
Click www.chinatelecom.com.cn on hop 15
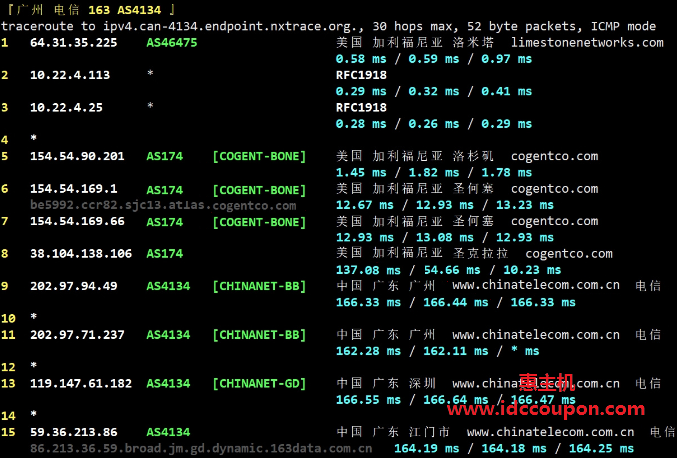[x=550, y=432]
